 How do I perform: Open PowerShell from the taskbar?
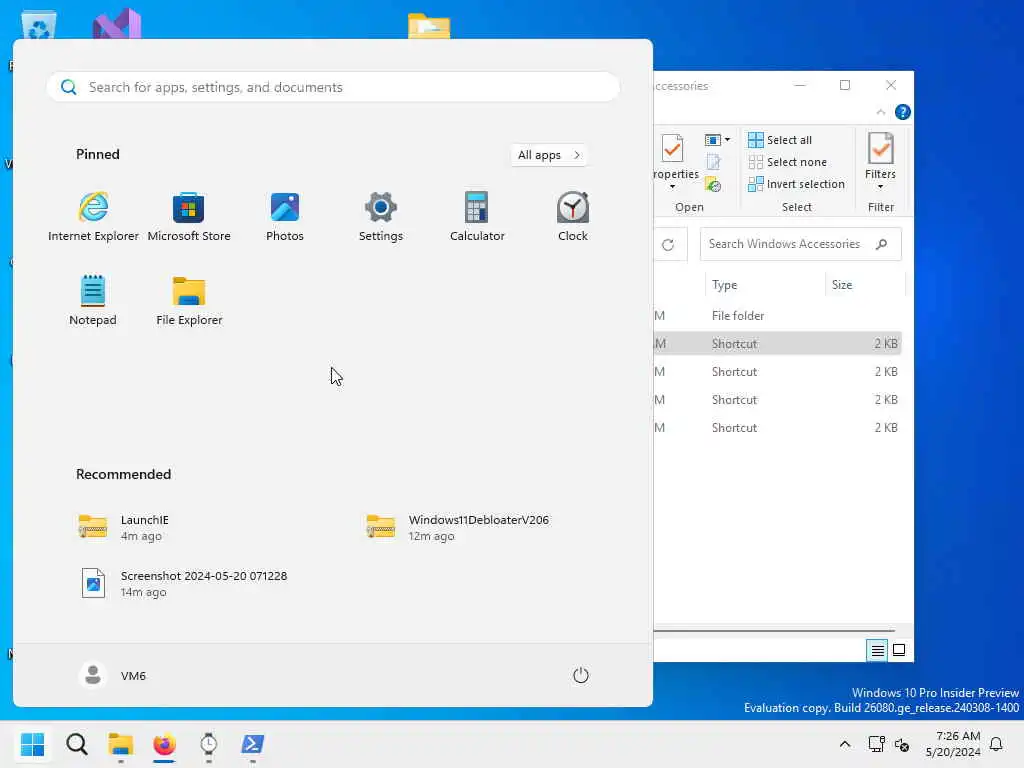click(x=253, y=744)
